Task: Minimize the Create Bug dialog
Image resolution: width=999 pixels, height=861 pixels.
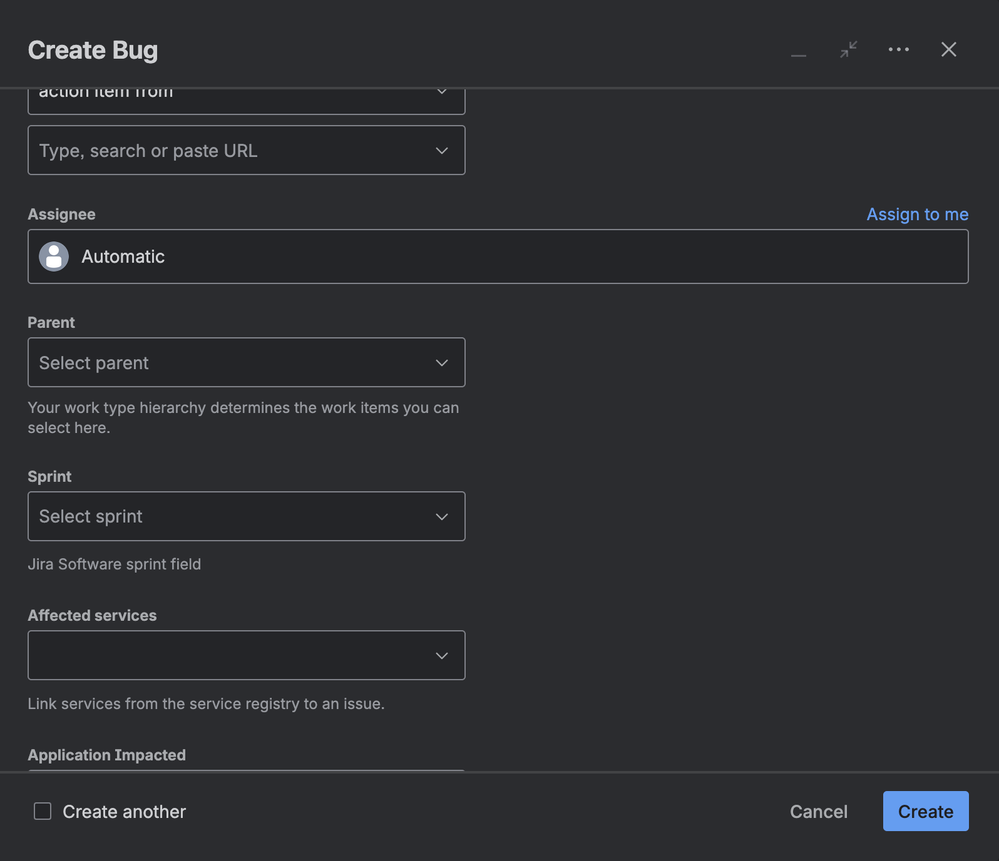Action: point(798,50)
